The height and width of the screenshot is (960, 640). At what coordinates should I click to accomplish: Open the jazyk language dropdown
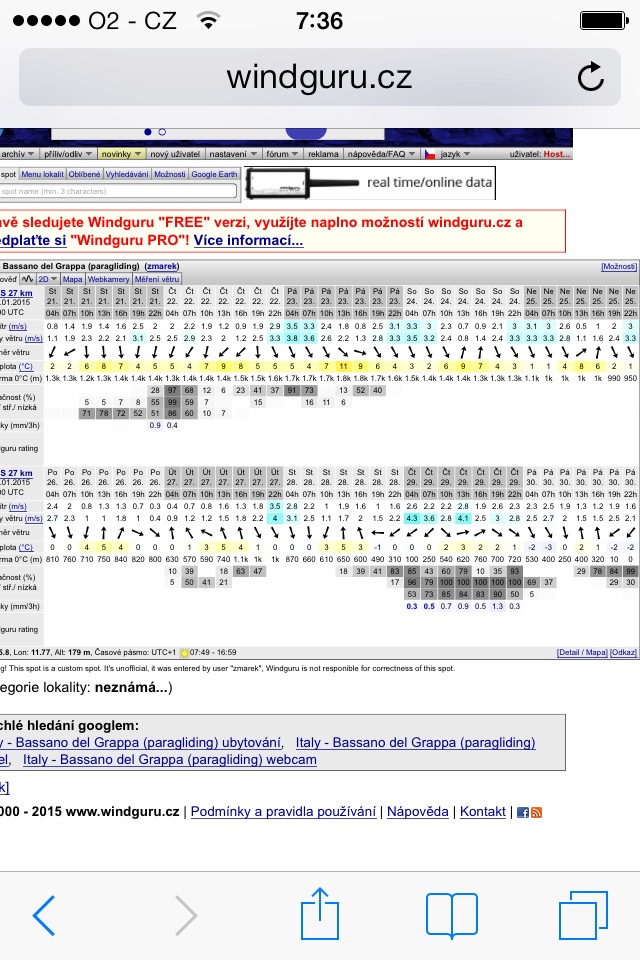(455, 154)
